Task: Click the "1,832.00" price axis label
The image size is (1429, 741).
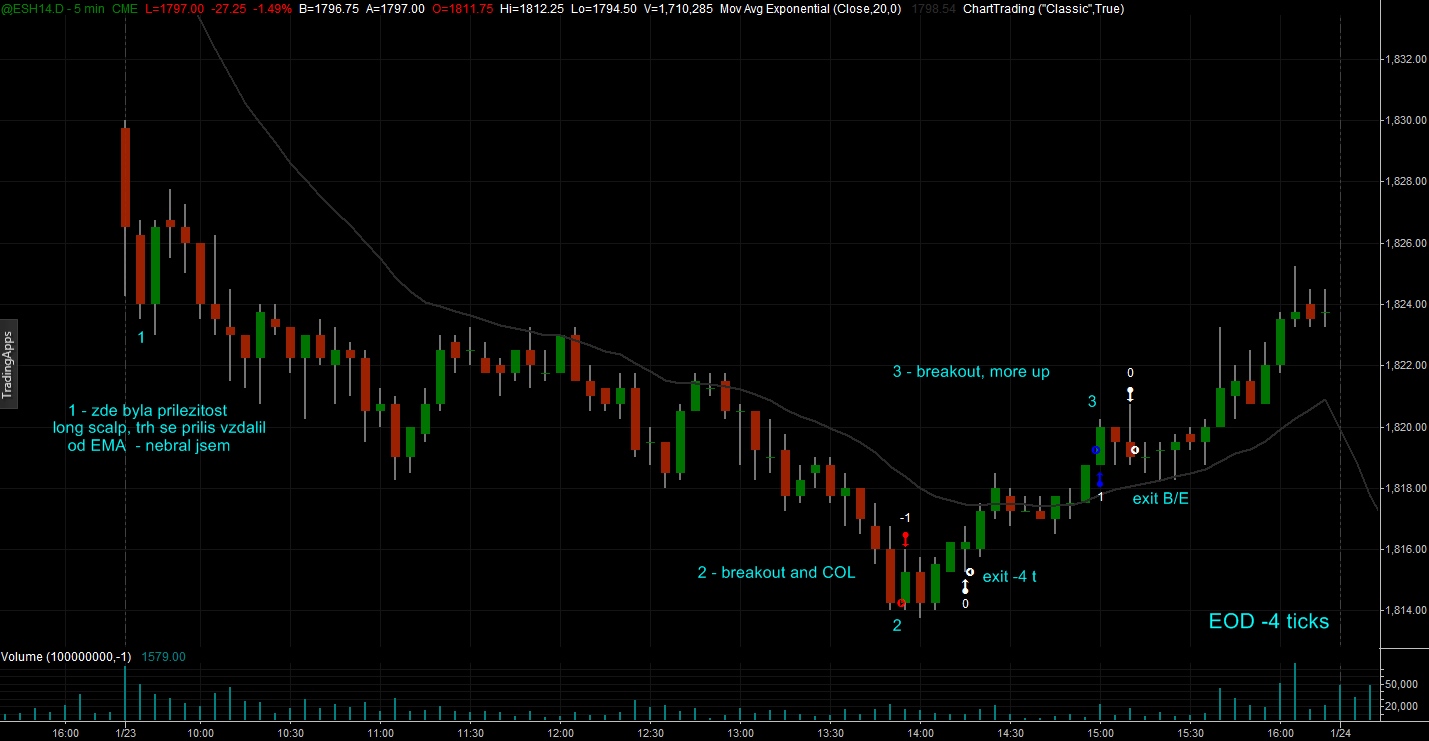Action: [x=1404, y=60]
